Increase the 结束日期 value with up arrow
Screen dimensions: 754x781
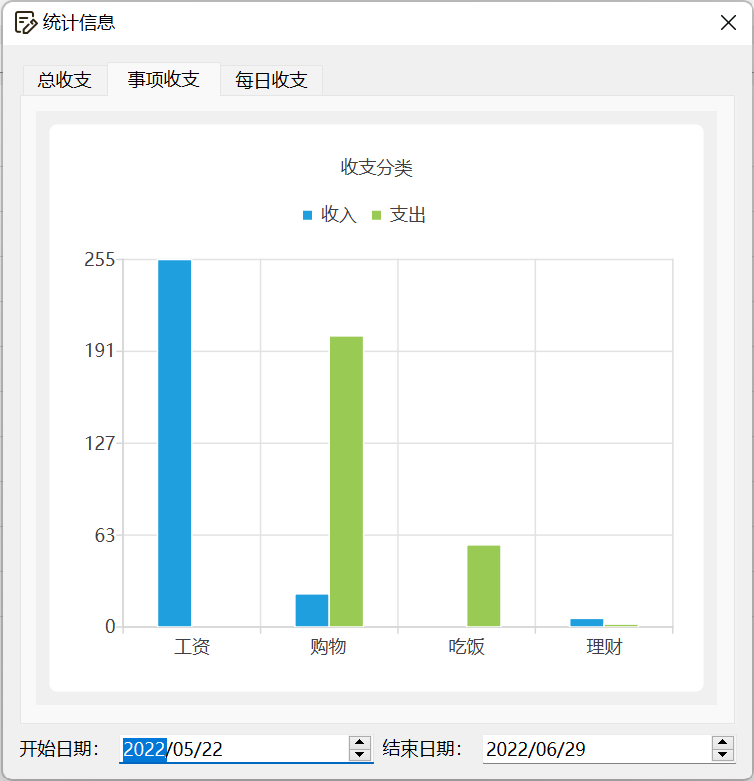coord(723,742)
